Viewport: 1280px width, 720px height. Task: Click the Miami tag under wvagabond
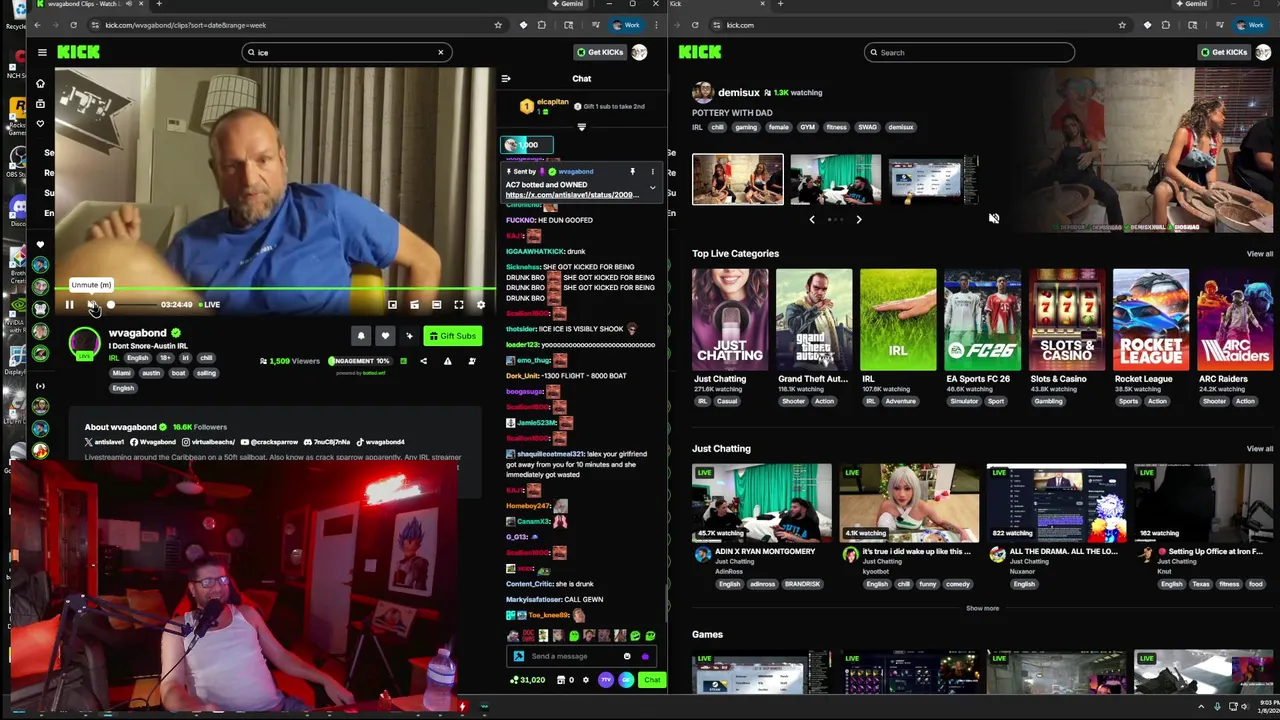122,373
